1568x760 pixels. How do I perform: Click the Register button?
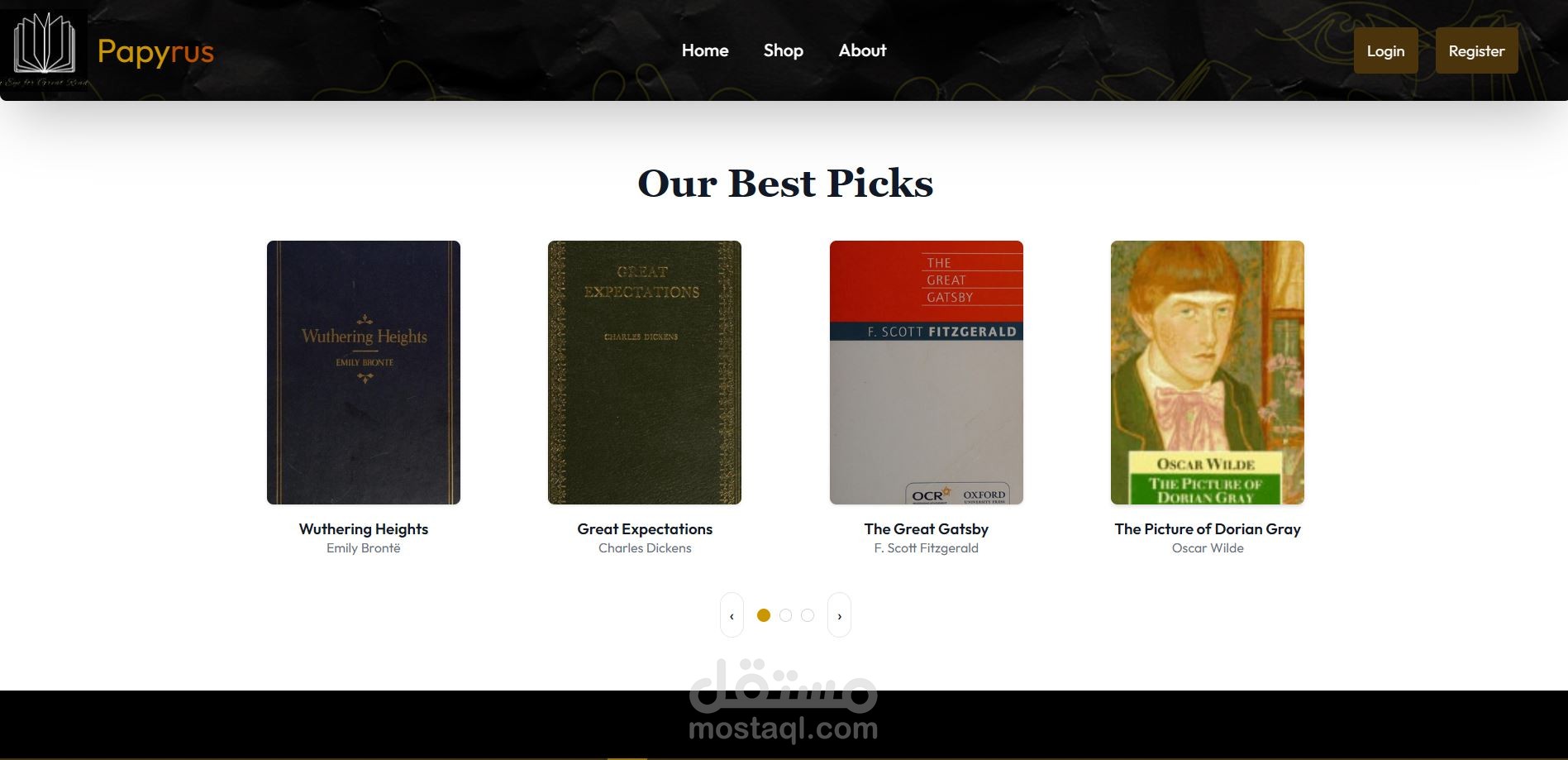(1476, 50)
